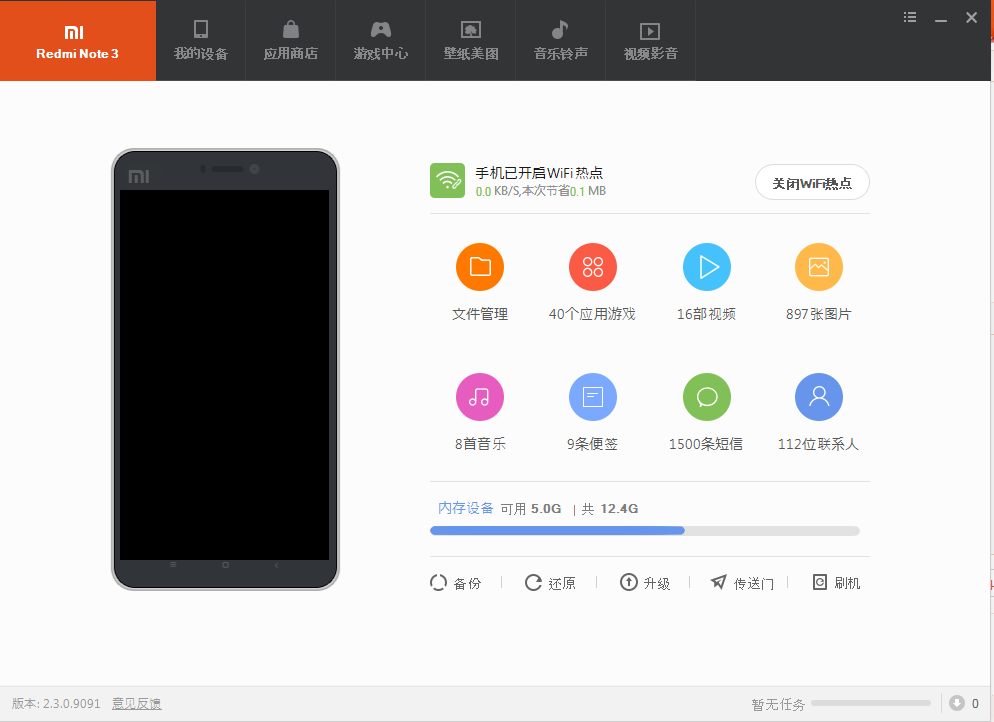The image size is (994, 722).
Task: Open the 16部视频 videos icon
Action: tap(707, 268)
